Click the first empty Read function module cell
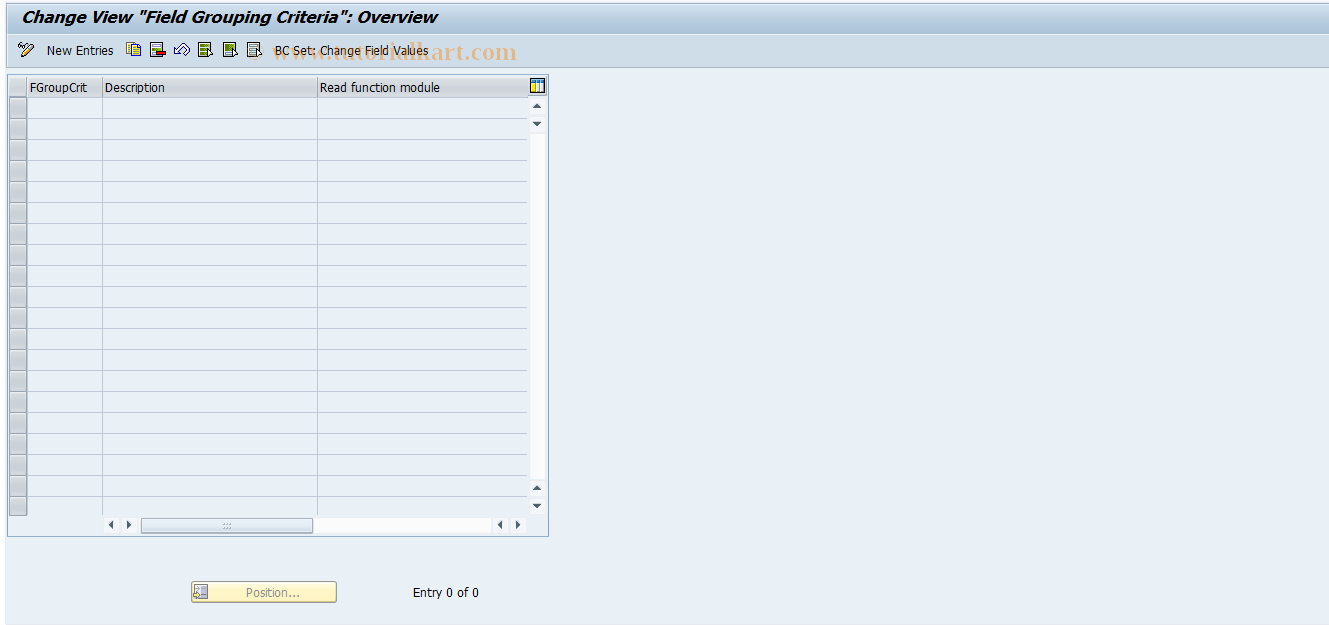This screenshot has width=1329, height=625. [x=422, y=108]
